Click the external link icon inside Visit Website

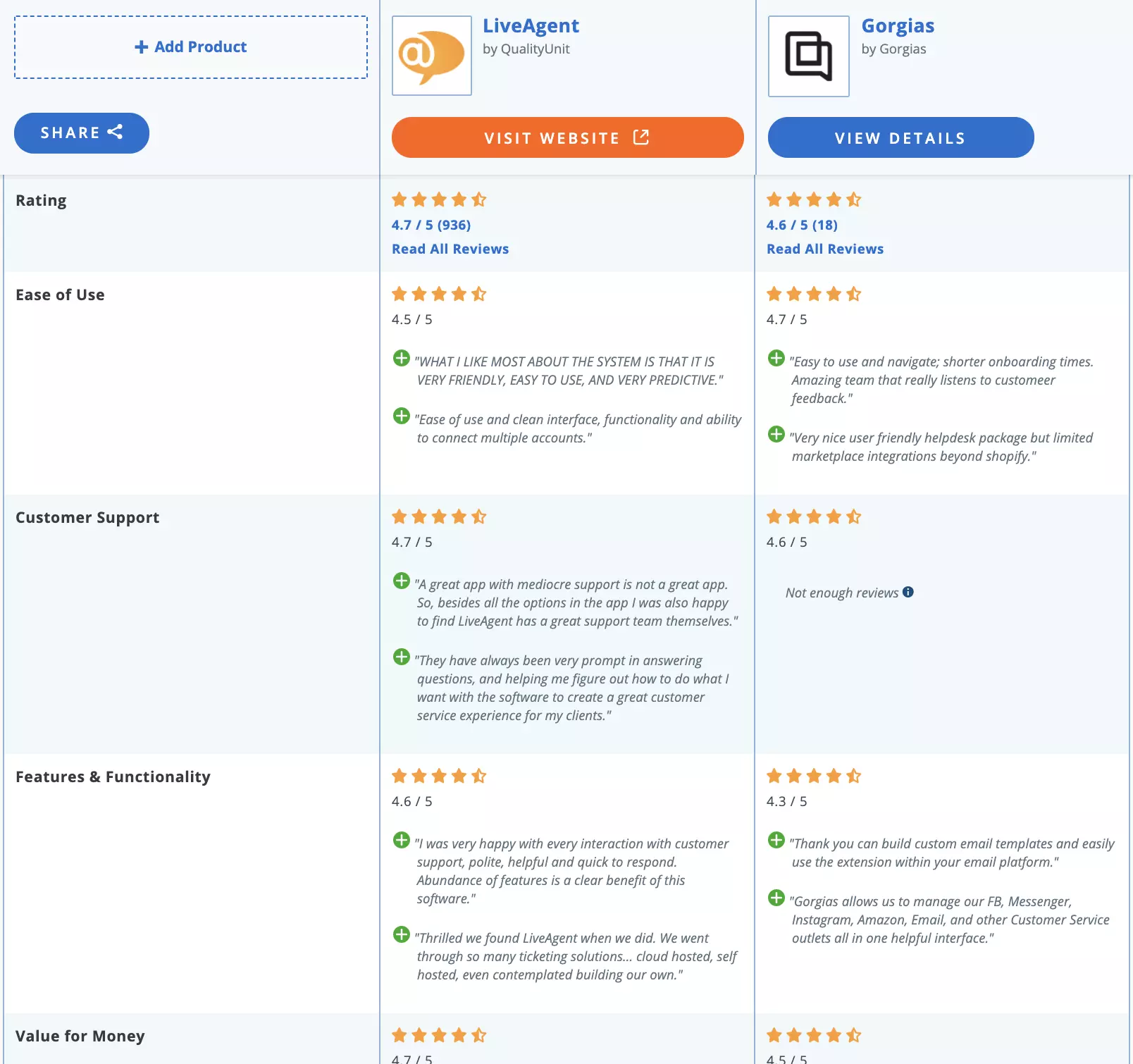click(640, 137)
